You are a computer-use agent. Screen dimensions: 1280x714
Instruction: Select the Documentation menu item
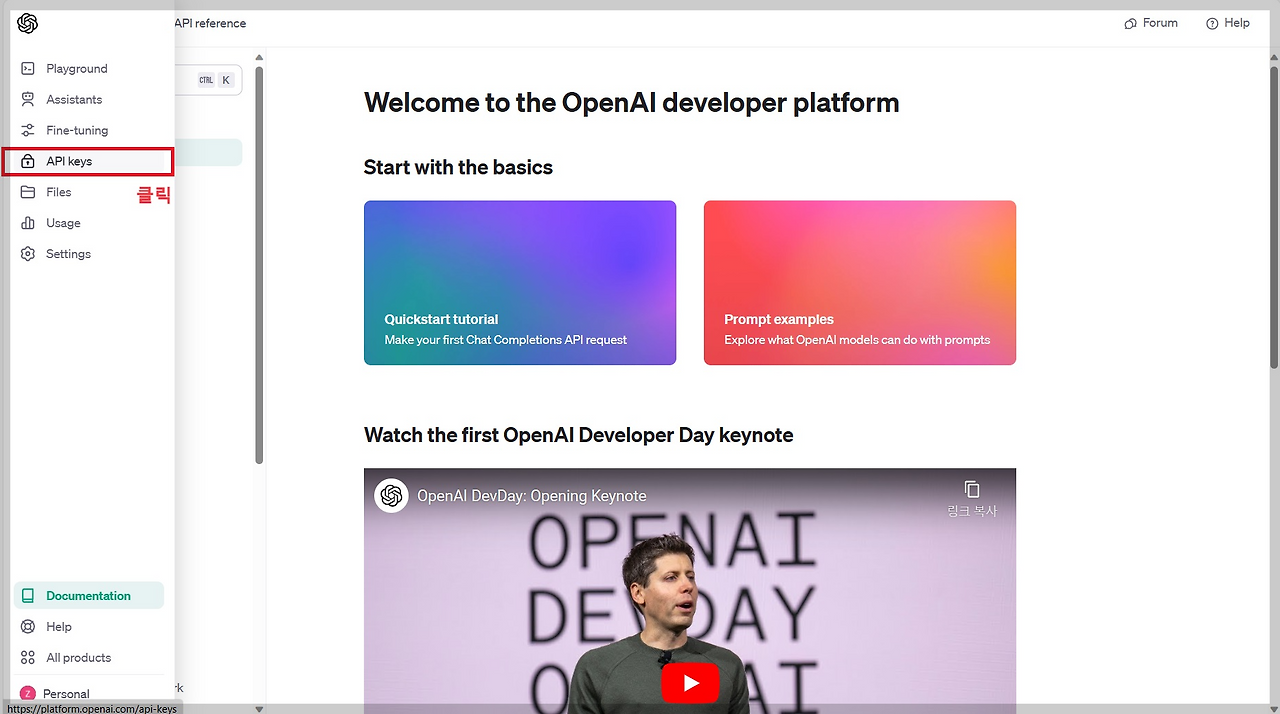pyautogui.click(x=89, y=596)
